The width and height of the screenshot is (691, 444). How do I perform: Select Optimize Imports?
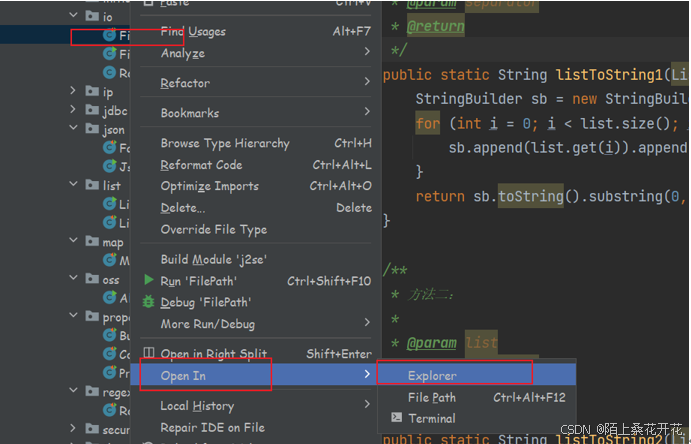click(256, 186)
